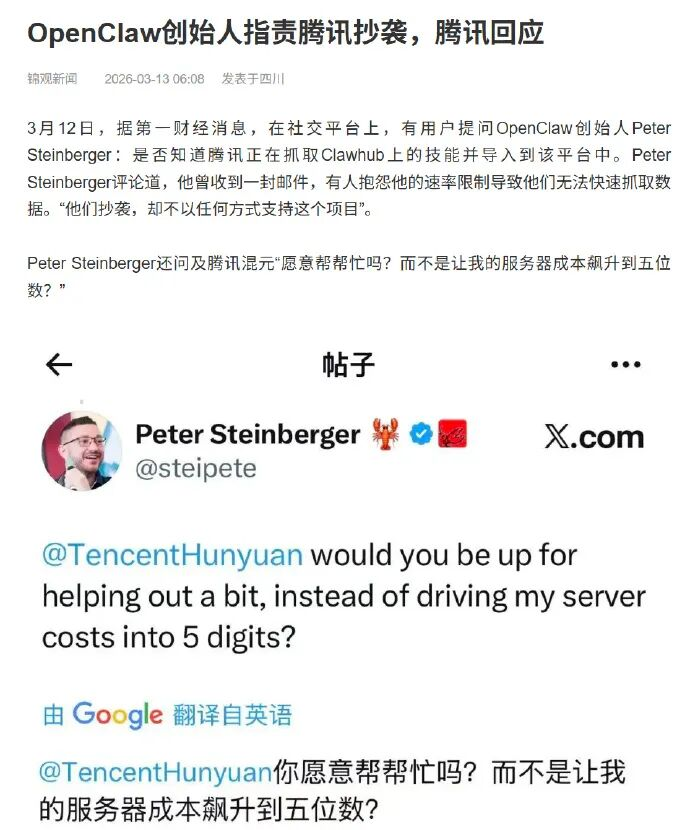Click the article headline about OpenClaw
690x830 pixels.
pyautogui.click(x=285, y=33)
